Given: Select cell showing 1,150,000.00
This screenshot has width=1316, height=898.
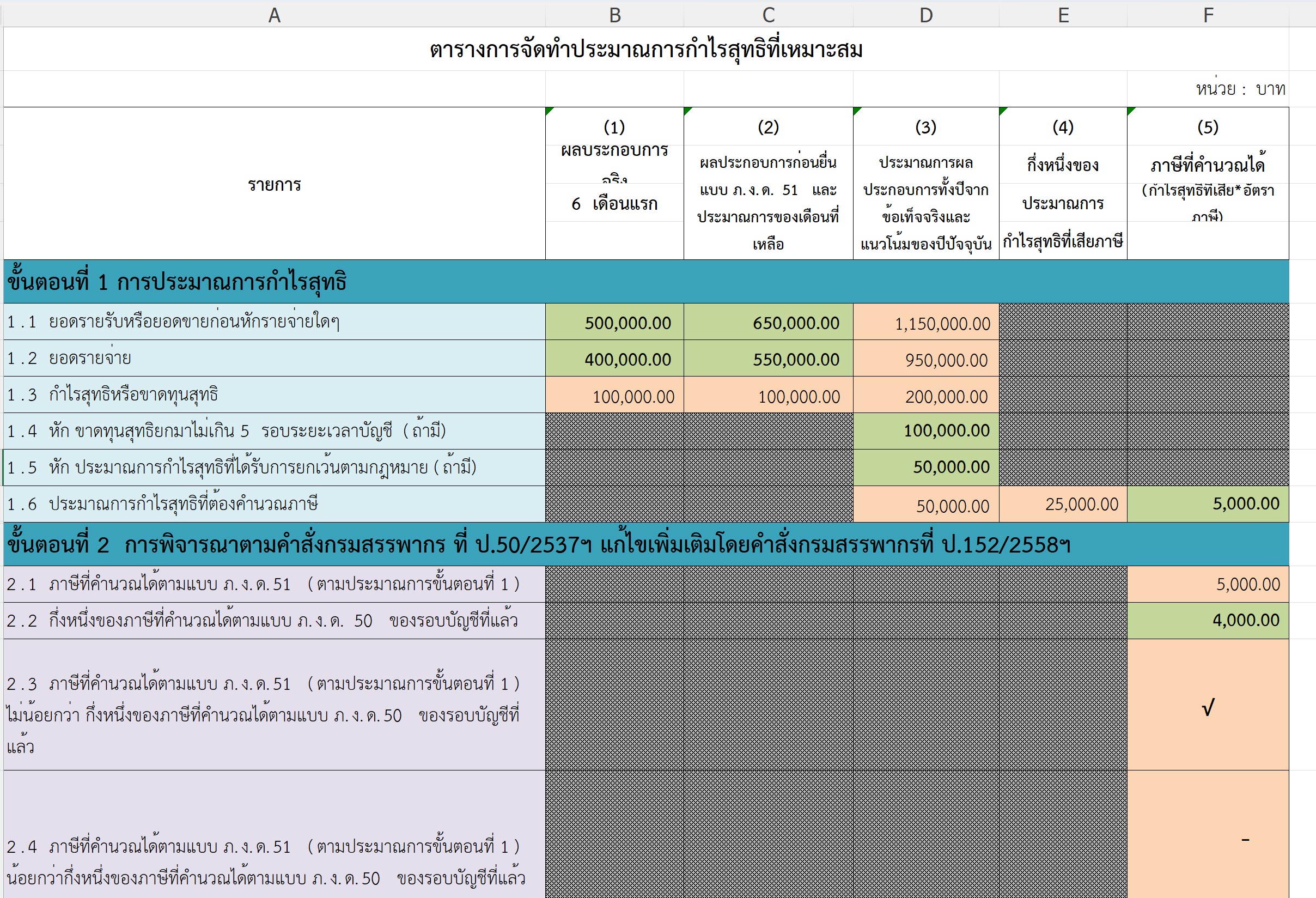Looking at the screenshot, I should pyautogui.click(x=926, y=322).
